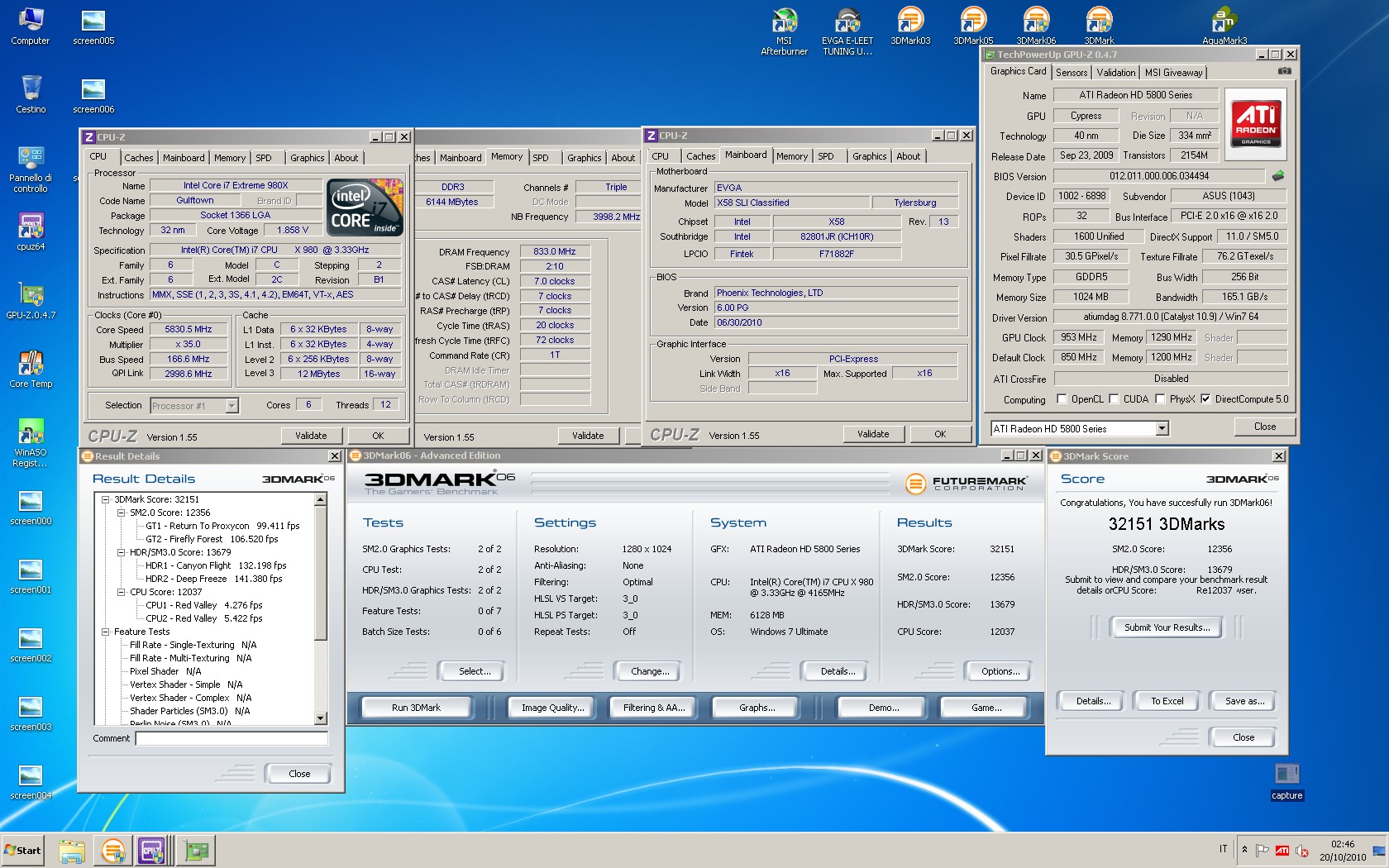Open MSI Afterburner desktop shortcut
1389x868 pixels.
point(784,31)
